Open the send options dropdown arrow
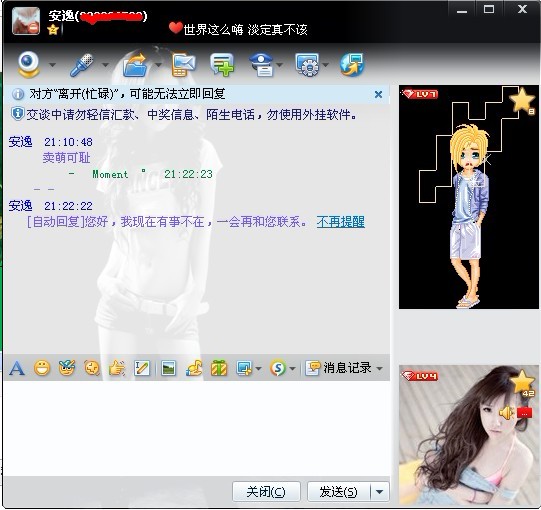Image resolution: width=541 pixels, height=510 pixels. [380, 491]
